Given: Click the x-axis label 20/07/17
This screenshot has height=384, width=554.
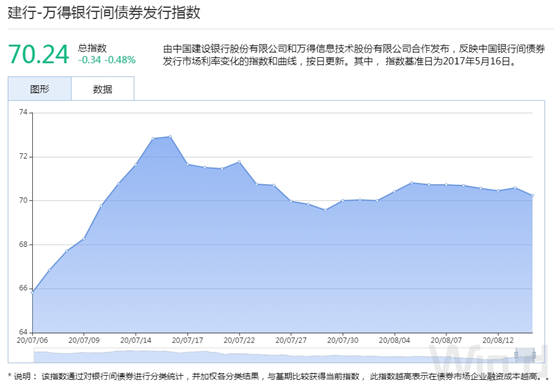Looking at the screenshot, I should click(x=188, y=341).
